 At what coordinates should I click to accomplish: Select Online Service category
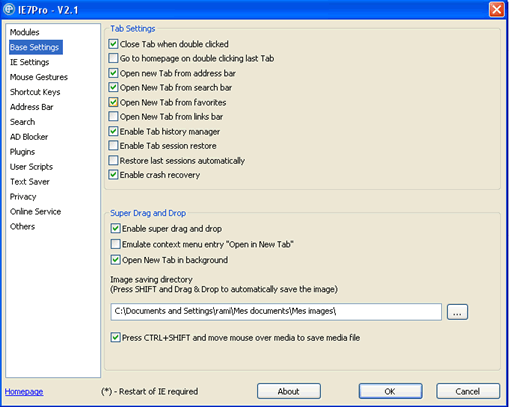[x=35, y=212]
